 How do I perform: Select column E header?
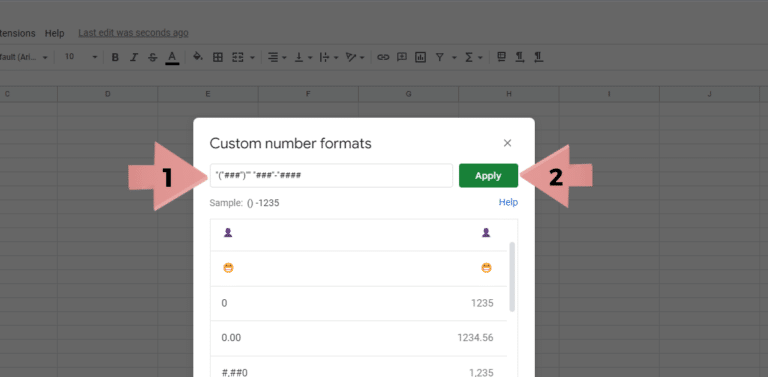click(x=208, y=94)
